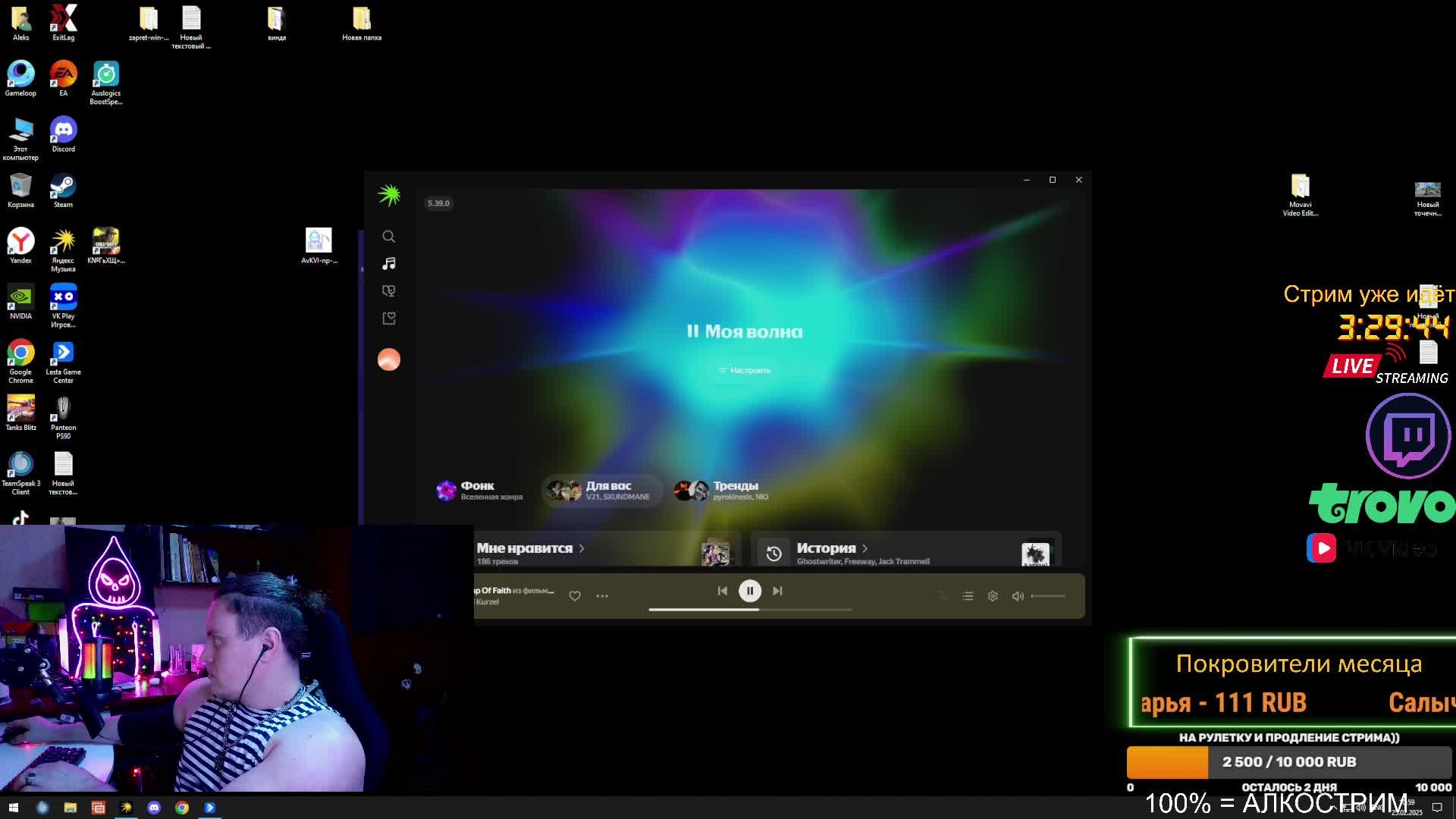1456x819 pixels.
Task: Open the collection sidebar icon with heart
Action: click(x=388, y=318)
